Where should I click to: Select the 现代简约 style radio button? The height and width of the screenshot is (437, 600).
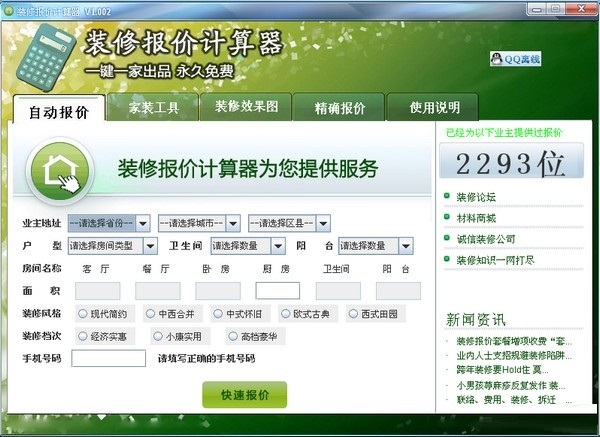[x=83, y=314]
